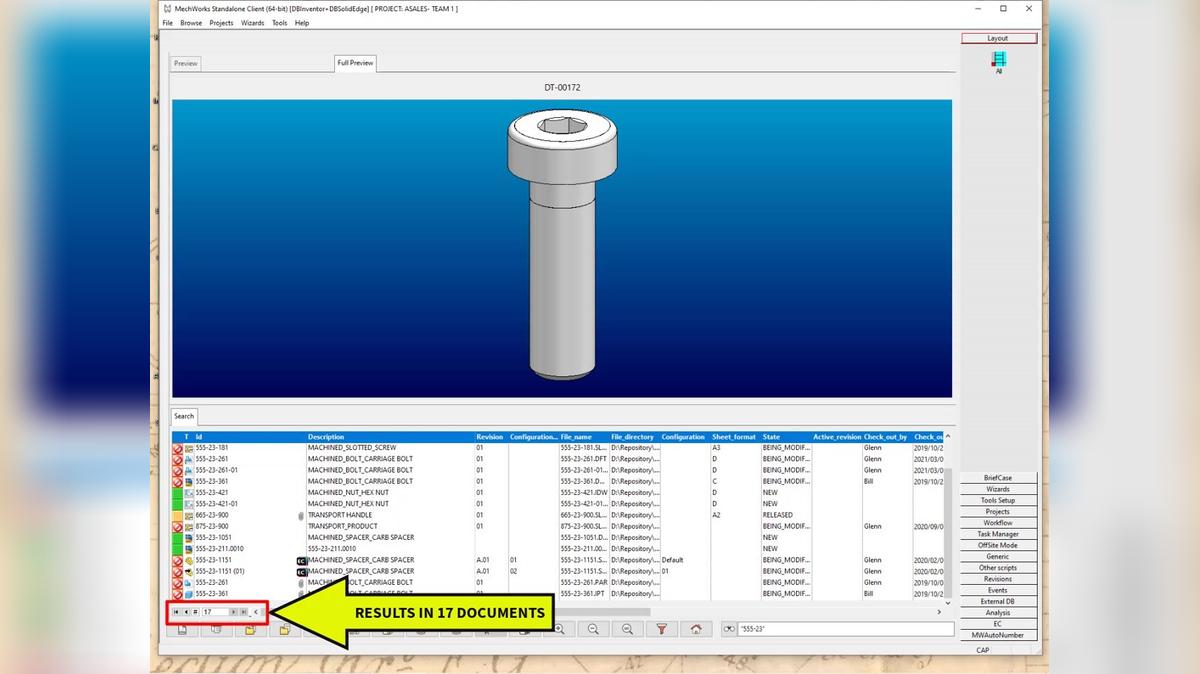Open the Task Manager panel

pyautogui.click(x=998, y=534)
